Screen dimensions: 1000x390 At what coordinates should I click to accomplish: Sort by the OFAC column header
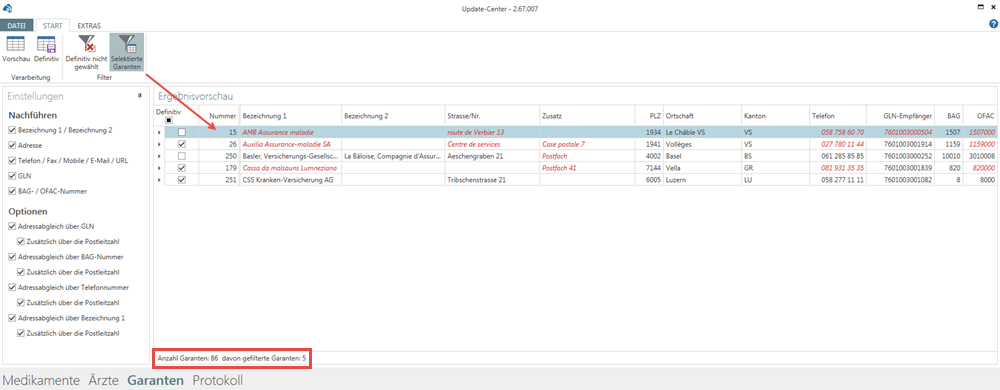point(981,116)
